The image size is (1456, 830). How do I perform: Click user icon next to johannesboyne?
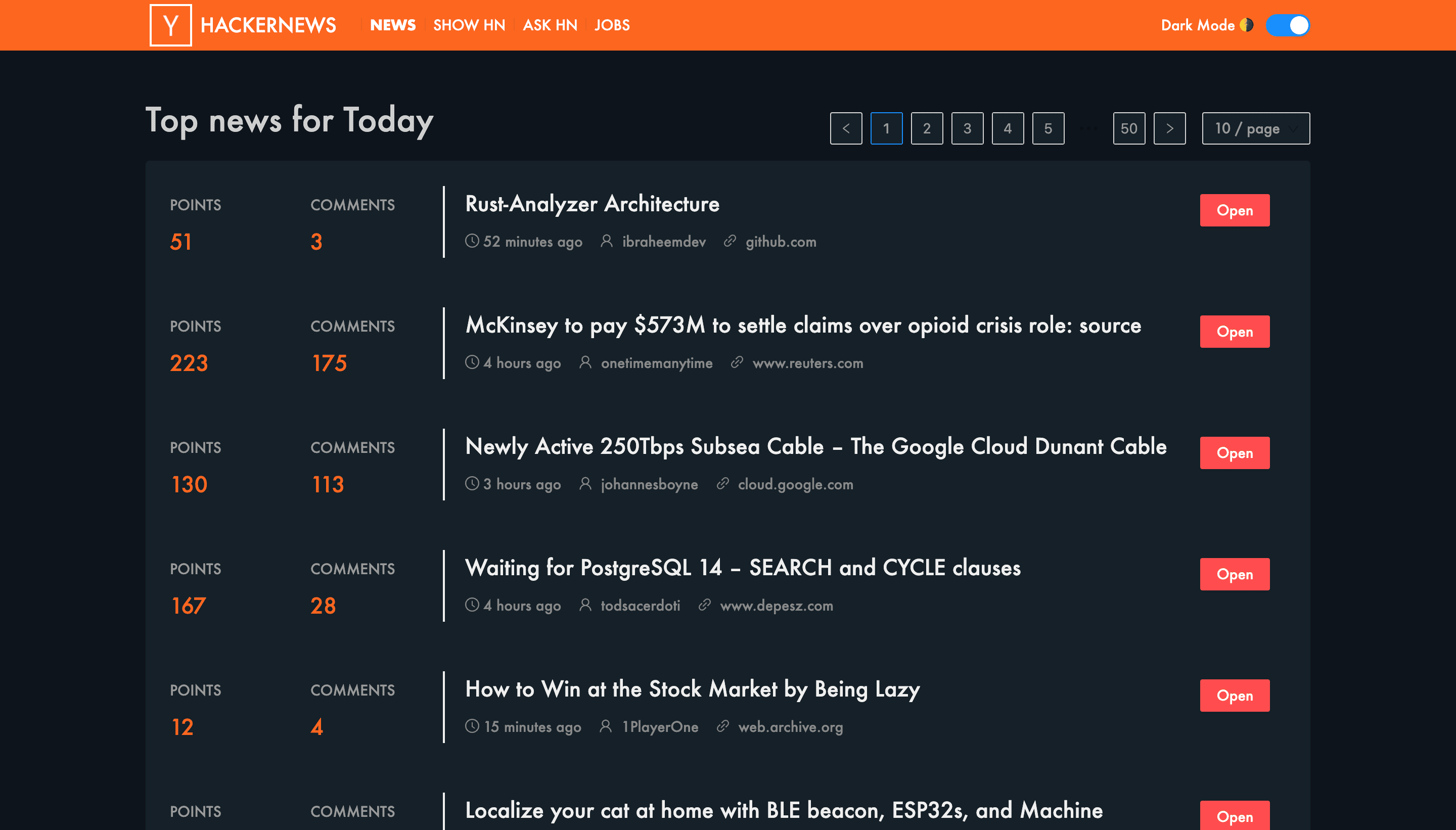(585, 483)
